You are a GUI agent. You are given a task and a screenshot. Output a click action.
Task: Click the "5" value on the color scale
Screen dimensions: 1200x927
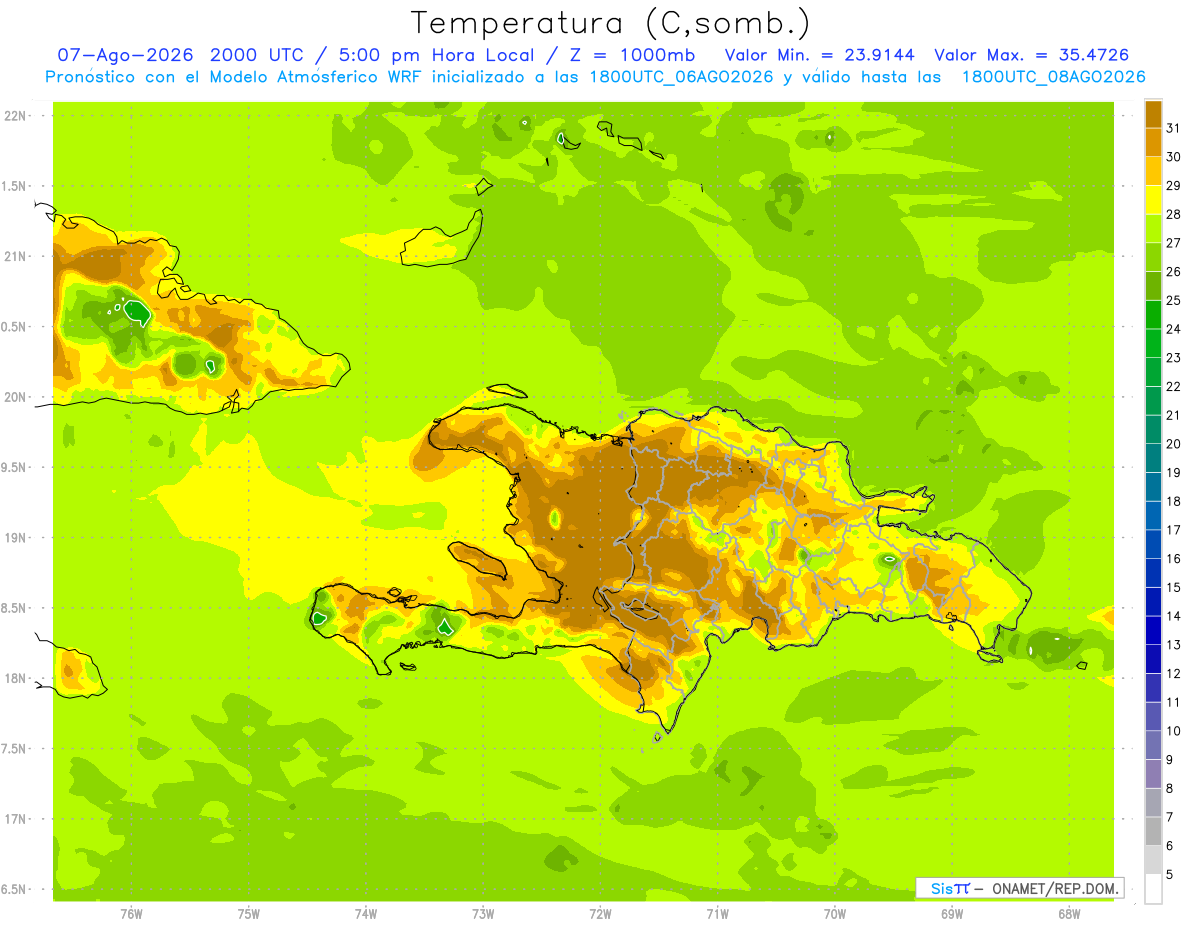pyautogui.click(x=1170, y=875)
